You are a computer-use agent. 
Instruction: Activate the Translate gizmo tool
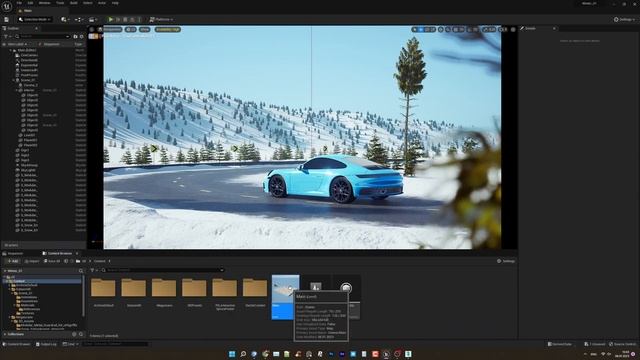[x=421, y=29]
